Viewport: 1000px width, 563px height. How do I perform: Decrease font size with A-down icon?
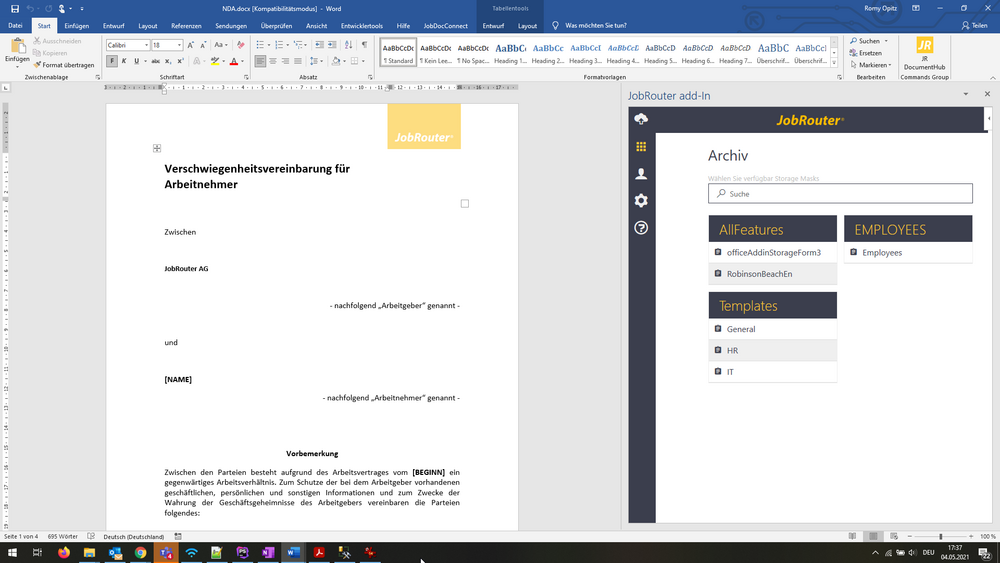coord(203,45)
